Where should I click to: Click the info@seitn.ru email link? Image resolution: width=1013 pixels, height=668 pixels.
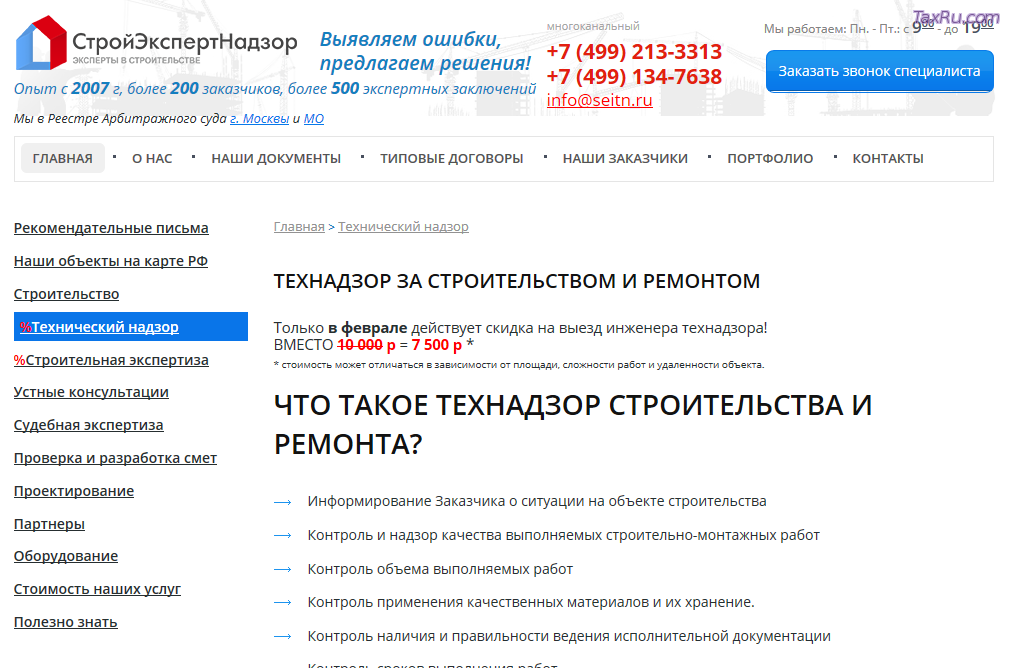pyautogui.click(x=599, y=100)
